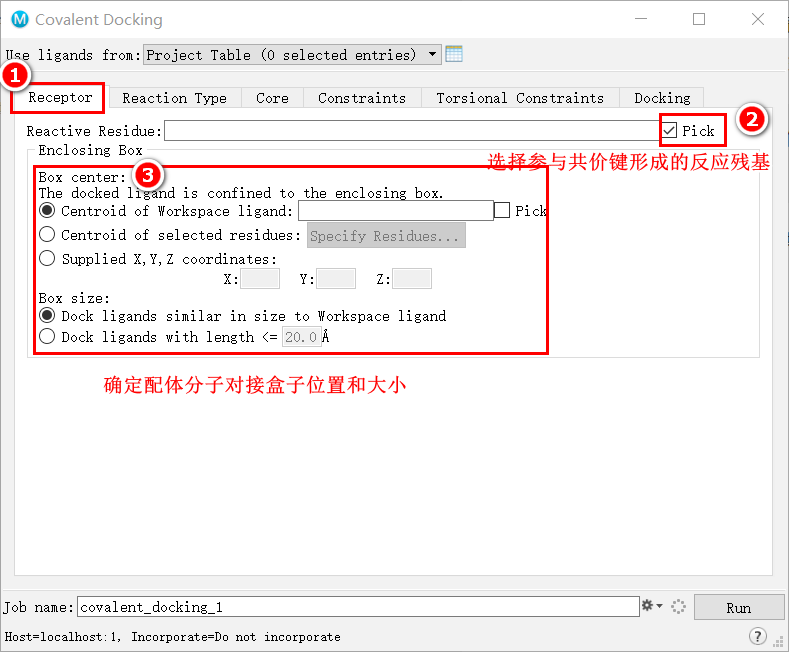Viewport: 789px width, 652px height.
Task: Go to Torsional Constraints tab
Action: tap(520, 98)
